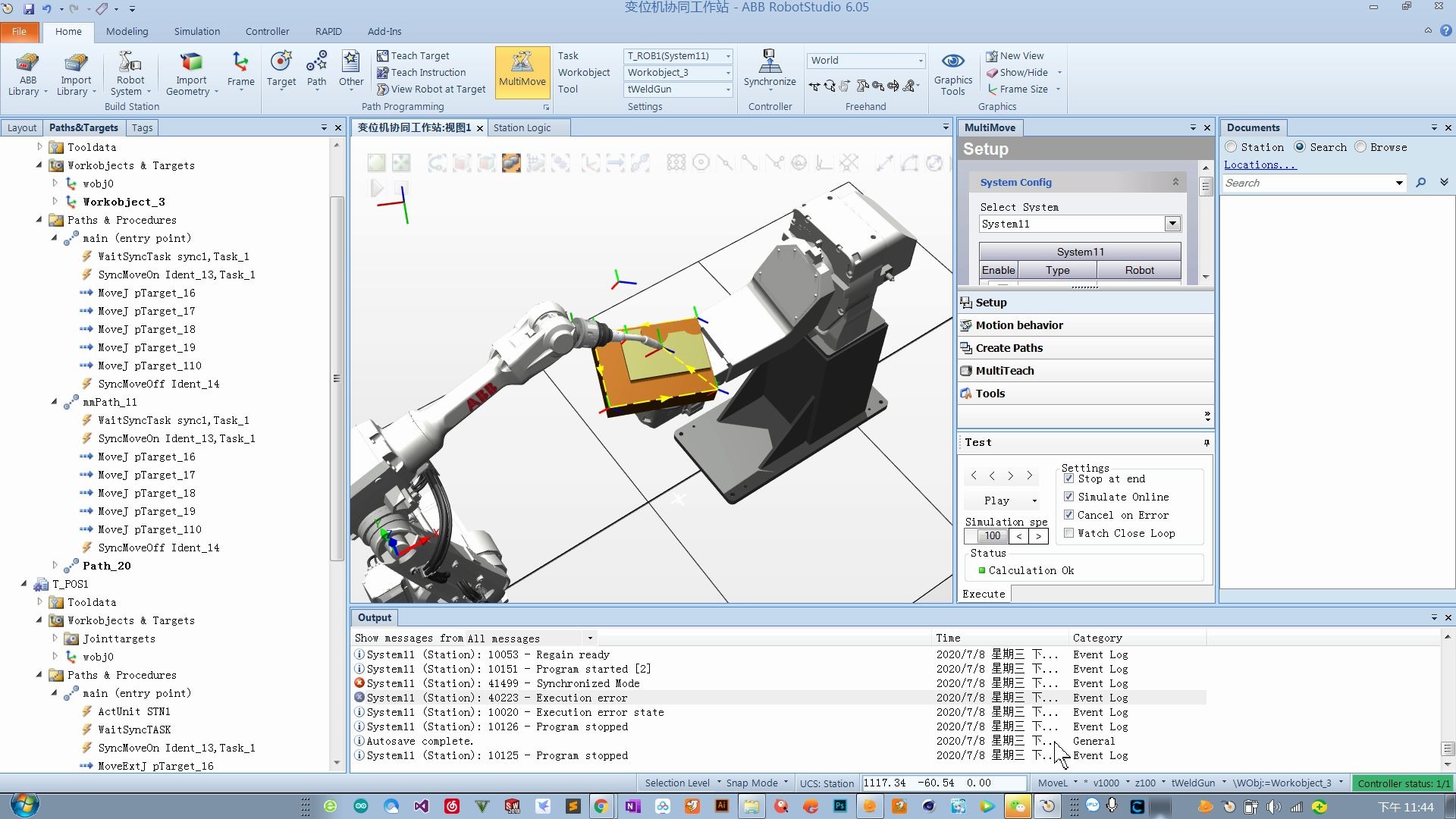
Task: Open the Workobject_3 dropdown in Settings
Action: click(727, 73)
